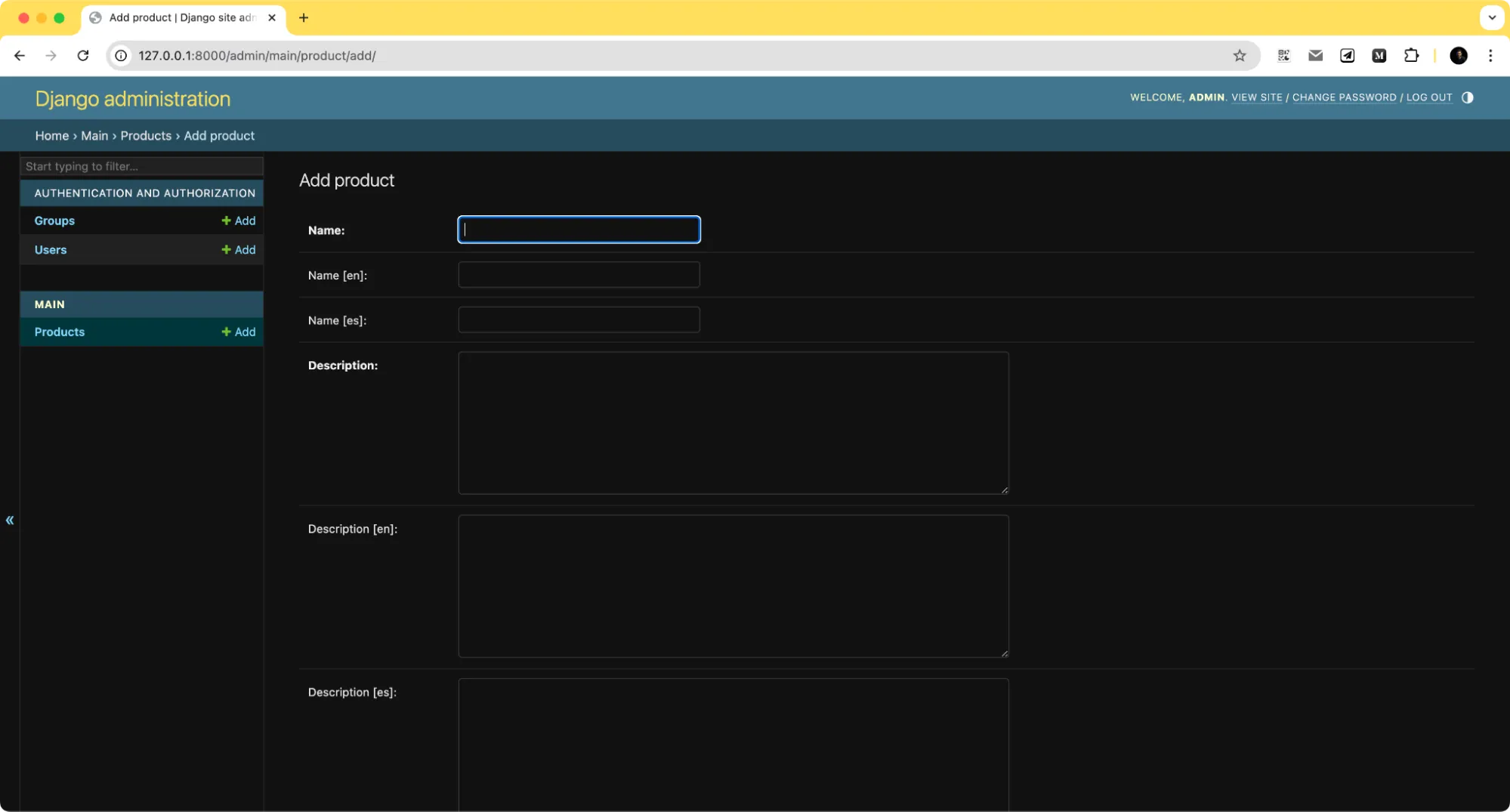Click VIEW SITE link
The height and width of the screenshot is (812, 1510).
coord(1256,97)
